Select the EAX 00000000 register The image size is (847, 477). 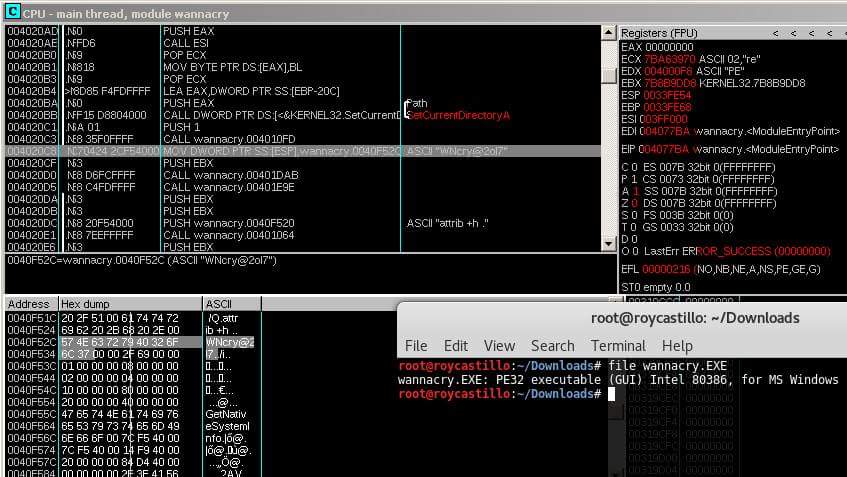[x=657, y=47]
